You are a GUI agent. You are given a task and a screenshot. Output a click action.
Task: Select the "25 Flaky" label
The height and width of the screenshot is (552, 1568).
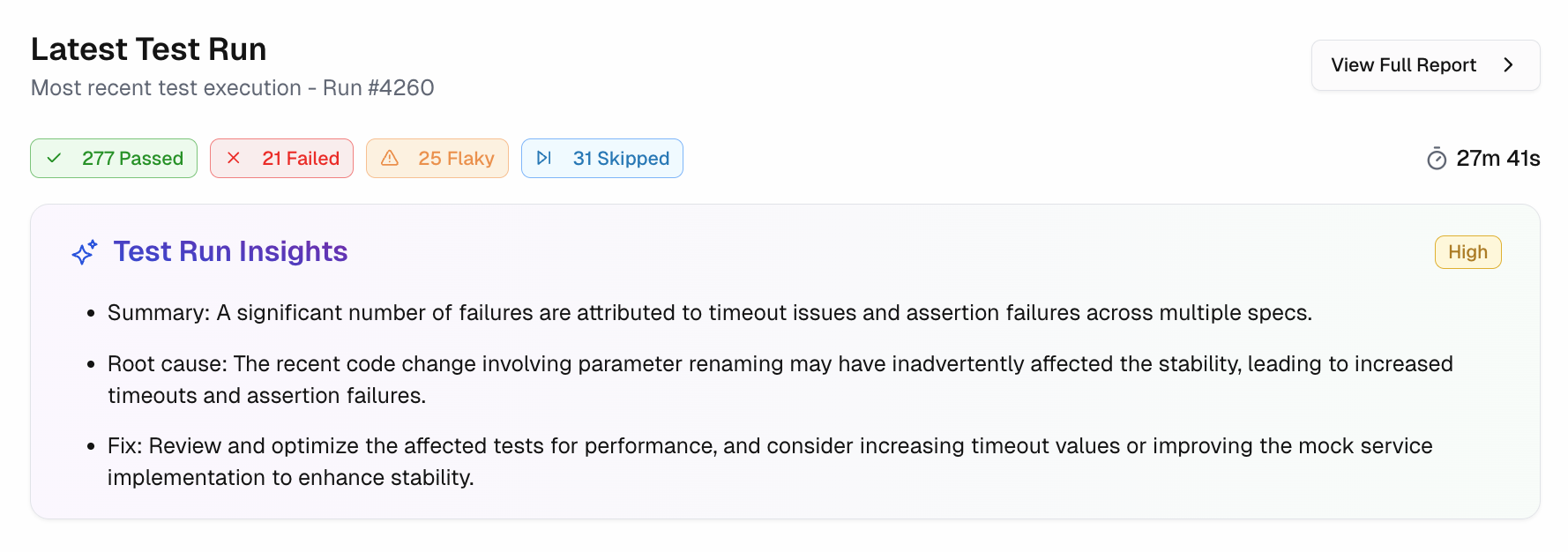456,159
